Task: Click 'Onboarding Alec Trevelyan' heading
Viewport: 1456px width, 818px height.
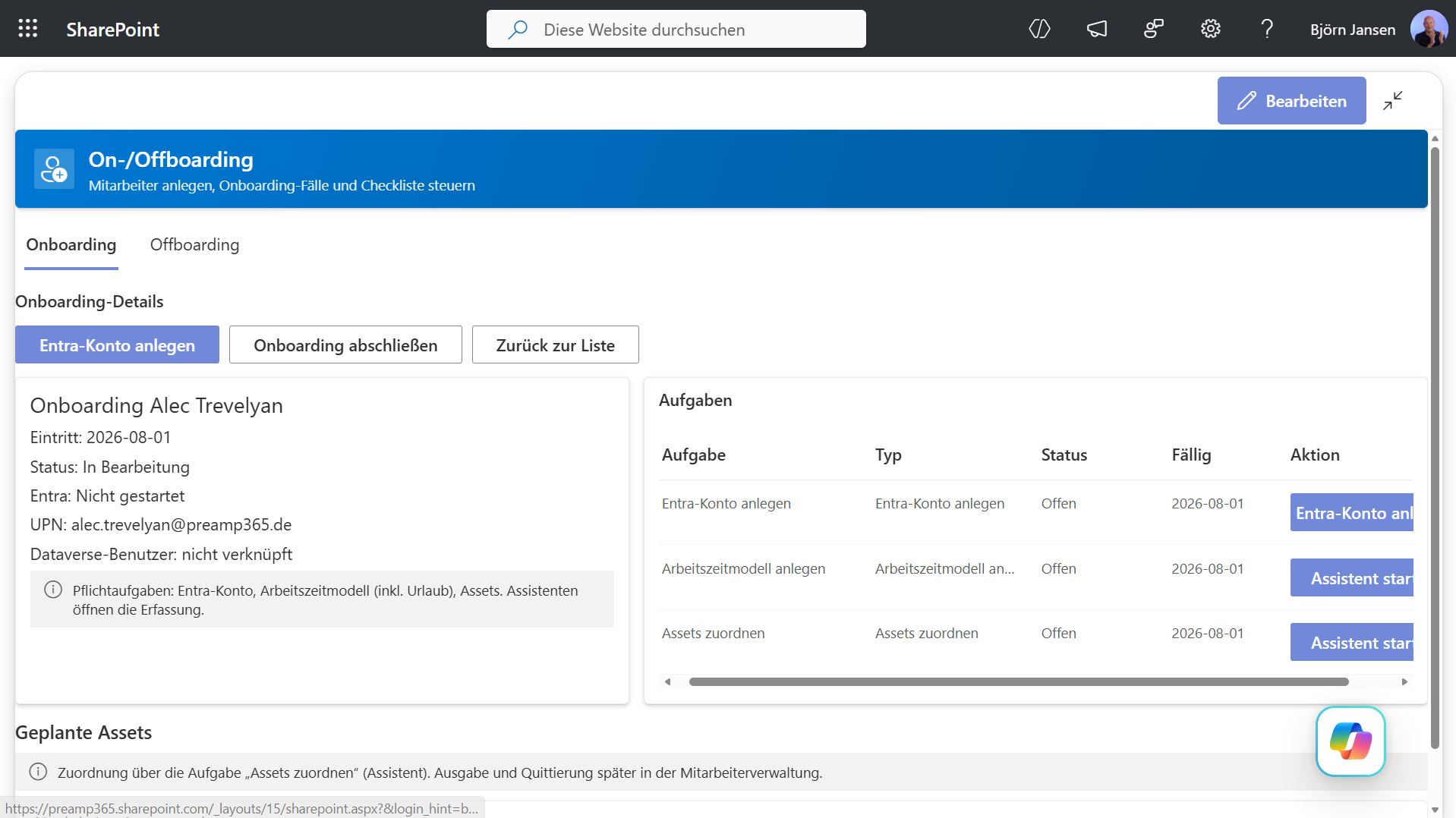Action: tap(156, 406)
